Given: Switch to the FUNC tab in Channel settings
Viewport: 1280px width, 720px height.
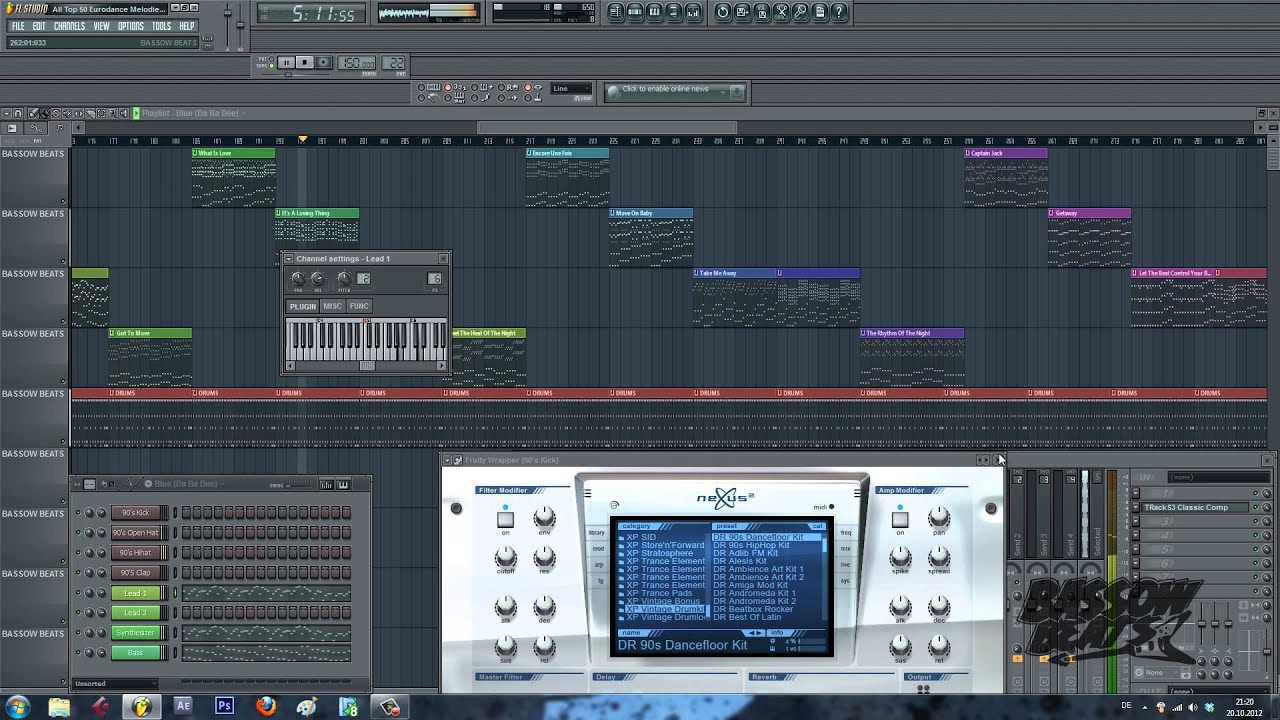Looking at the screenshot, I should click(359, 306).
